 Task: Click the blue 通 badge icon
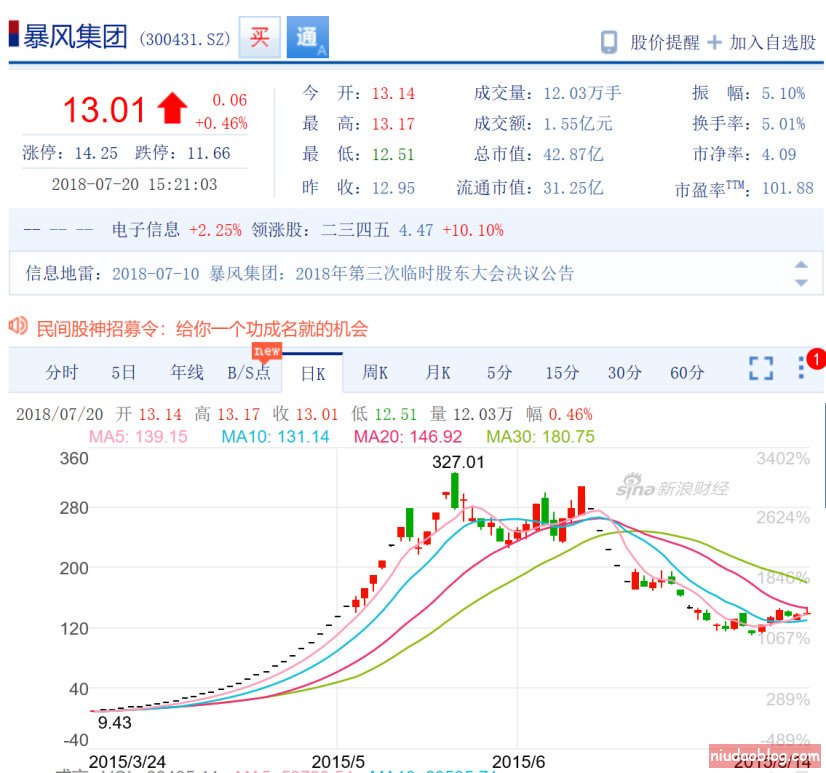(x=308, y=37)
